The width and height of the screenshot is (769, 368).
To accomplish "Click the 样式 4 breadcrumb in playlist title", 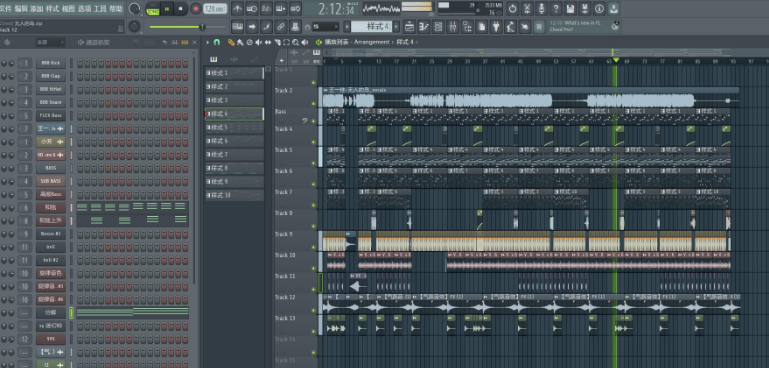I will pos(405,42).
